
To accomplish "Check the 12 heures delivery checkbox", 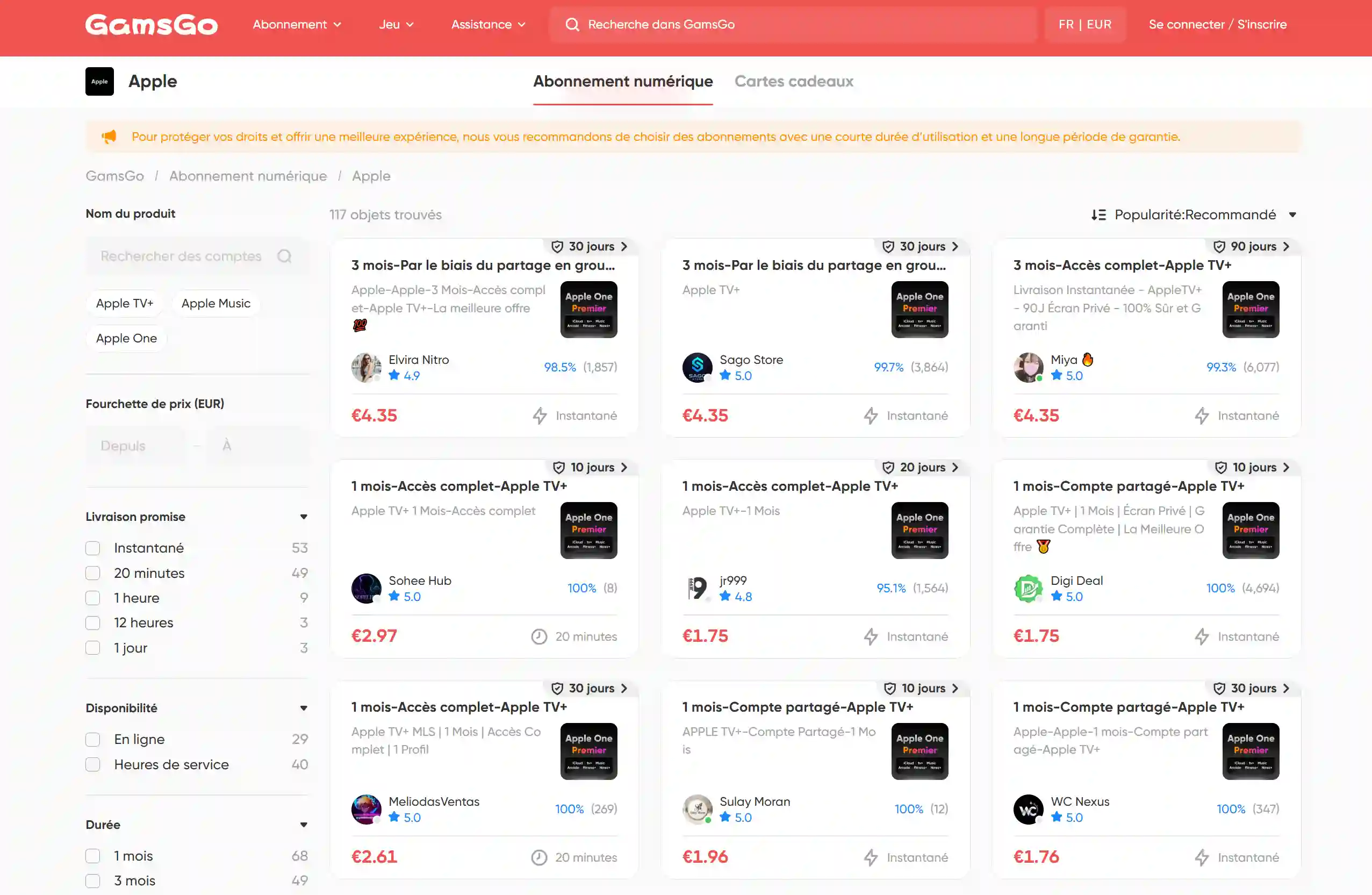I will coord(93,623).
